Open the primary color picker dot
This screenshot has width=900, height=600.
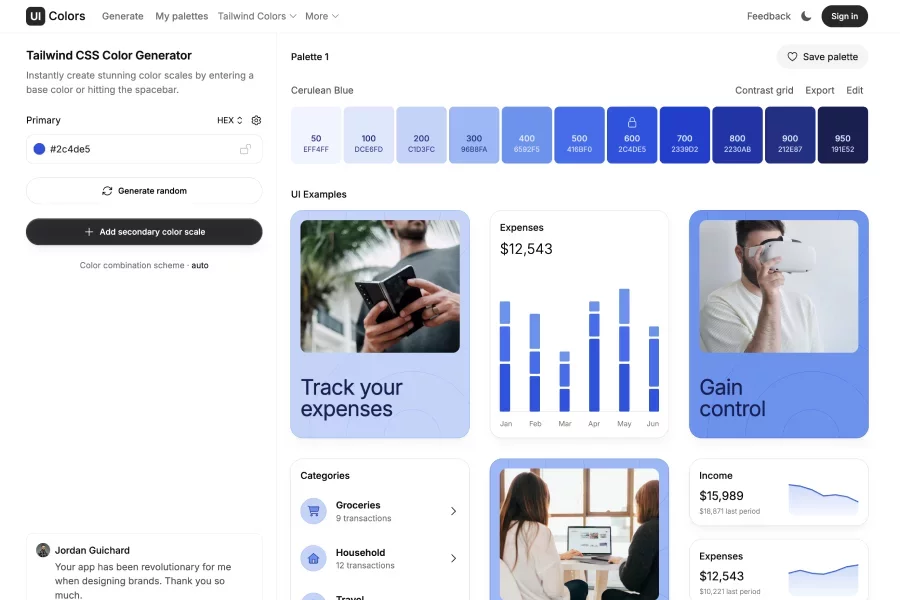(x=39, y=149)
